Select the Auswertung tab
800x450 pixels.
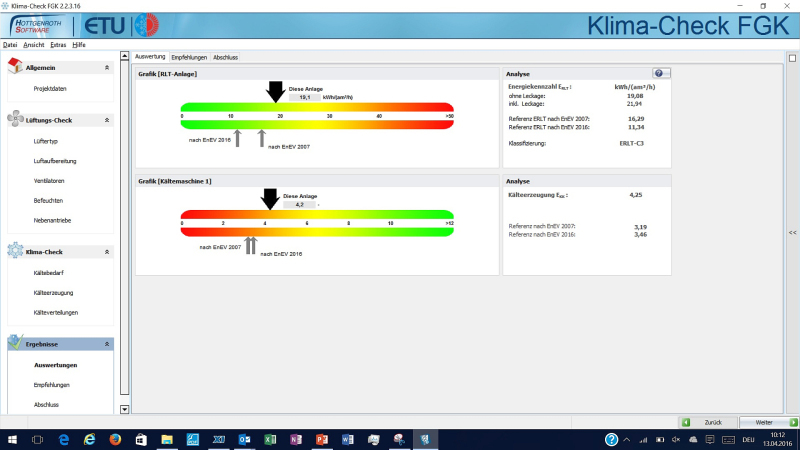tap(150, 57)
